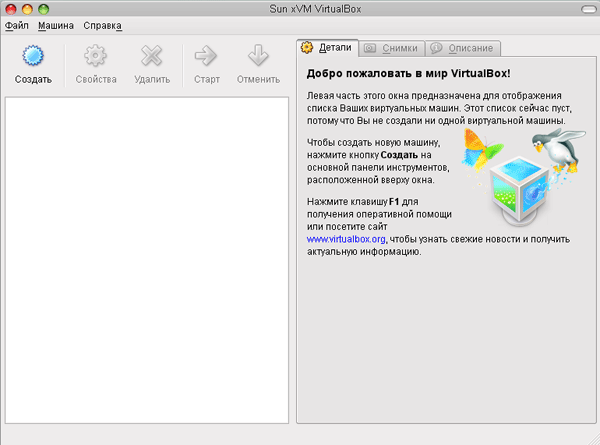This screenshot has height=445, width=600.
Task: Click the Свойства (Settings) gear icon
Action: 95,56
